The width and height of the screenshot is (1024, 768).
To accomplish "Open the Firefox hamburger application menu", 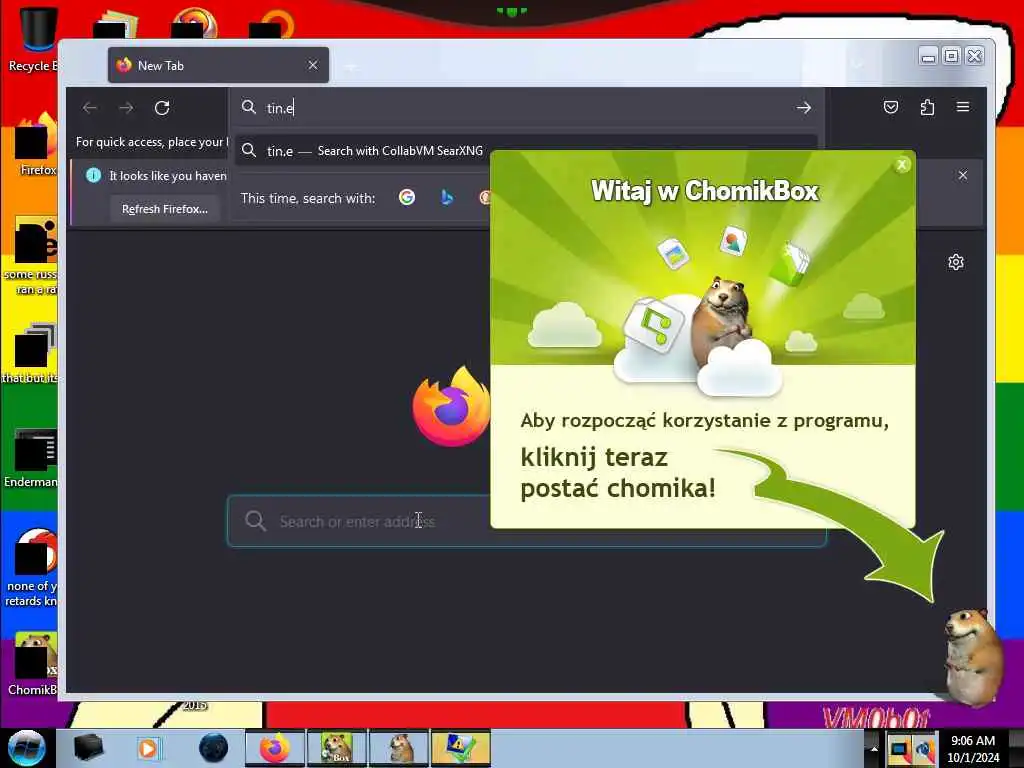I will 963,106.
